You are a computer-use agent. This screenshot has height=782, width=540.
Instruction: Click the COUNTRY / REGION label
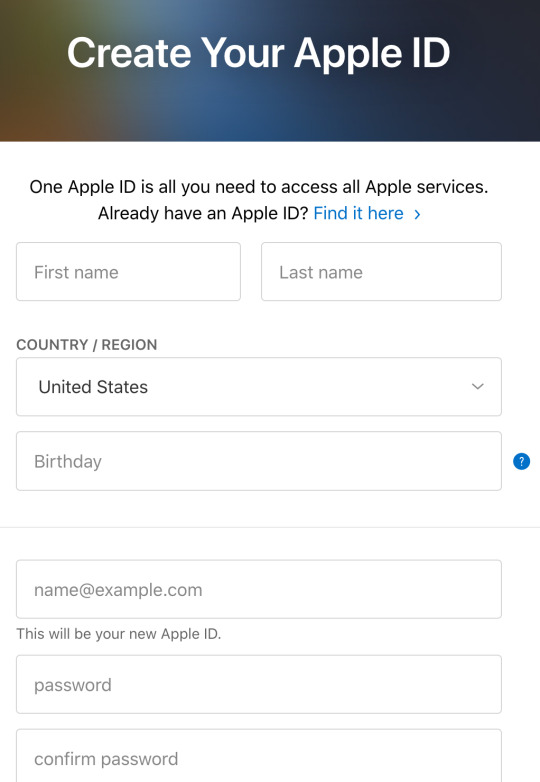click(x=87, y=345)
